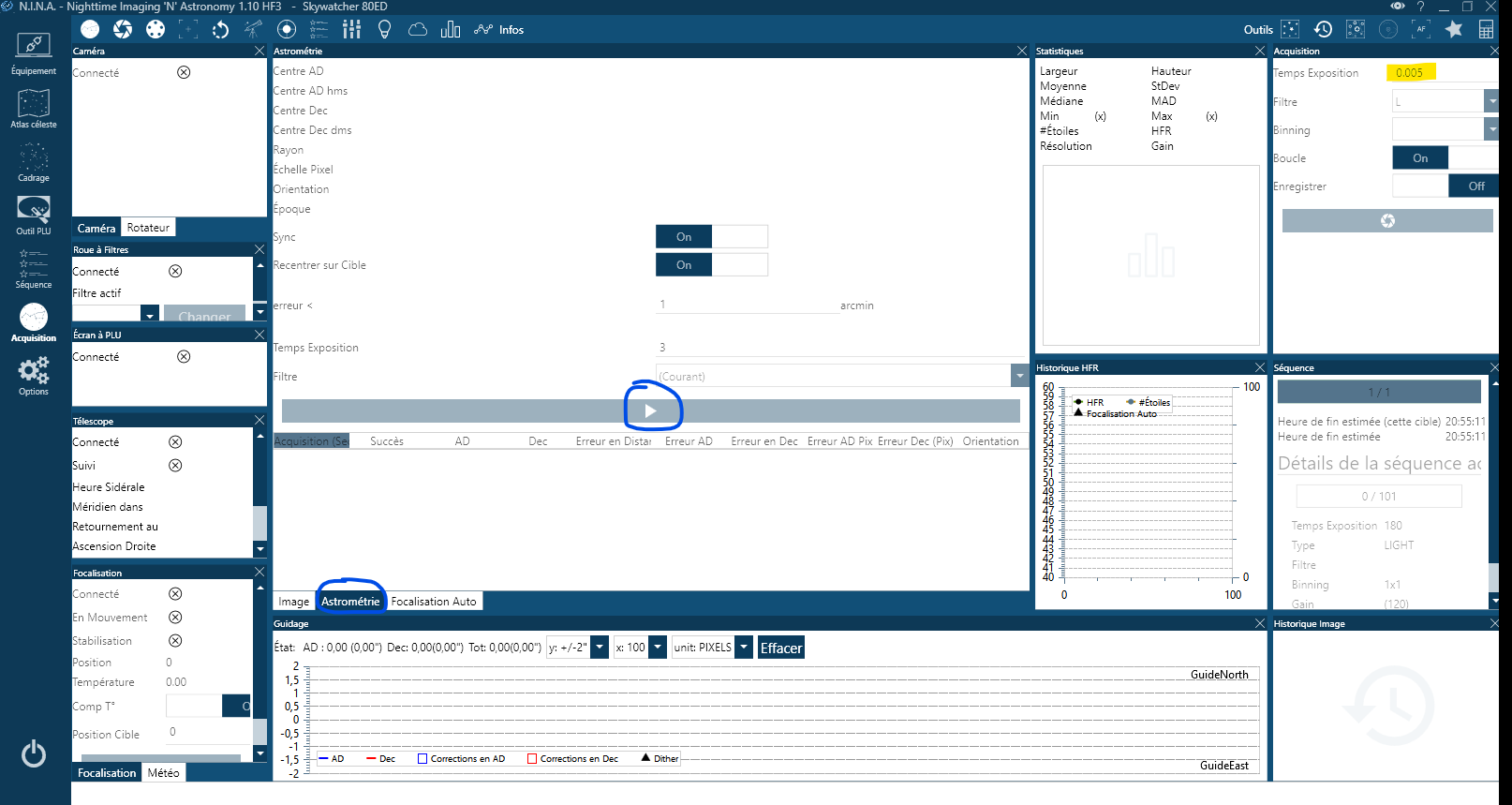Toggle the guider target panel icon
The width and height of the screenshot is (1512, 805).
(287, 29)
